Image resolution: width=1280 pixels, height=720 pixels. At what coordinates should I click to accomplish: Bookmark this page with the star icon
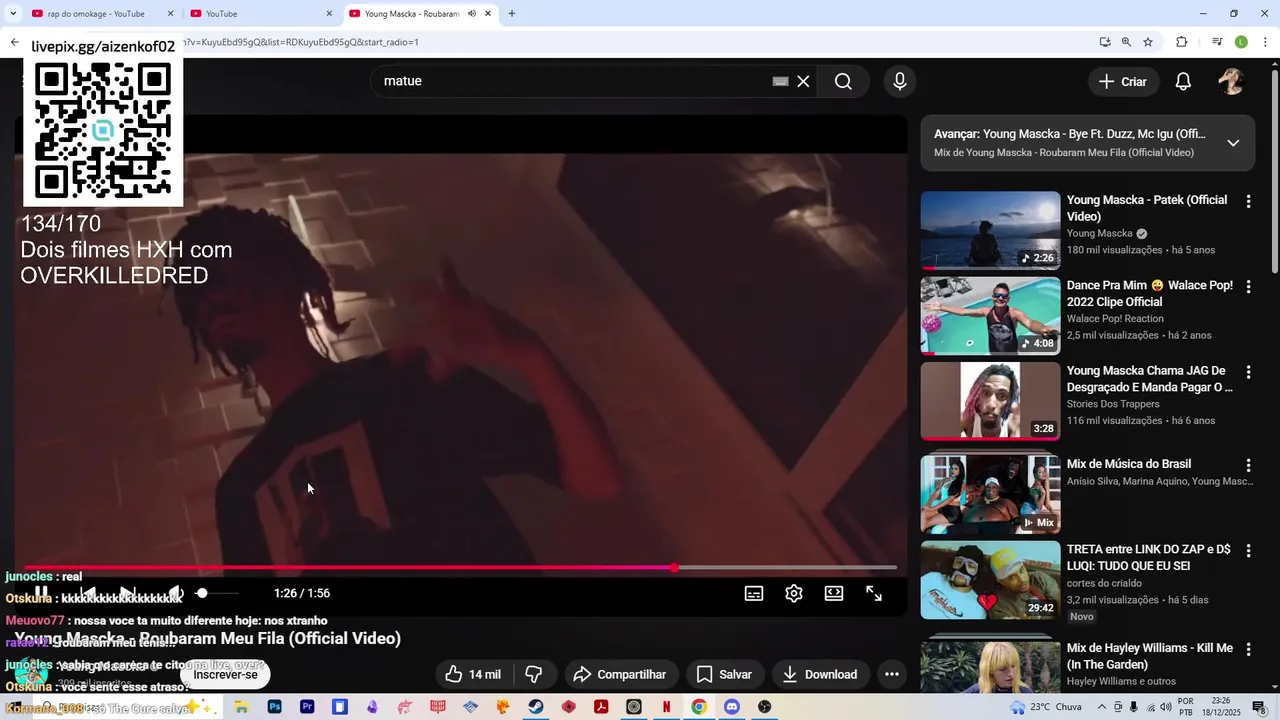coord(1148,42)
